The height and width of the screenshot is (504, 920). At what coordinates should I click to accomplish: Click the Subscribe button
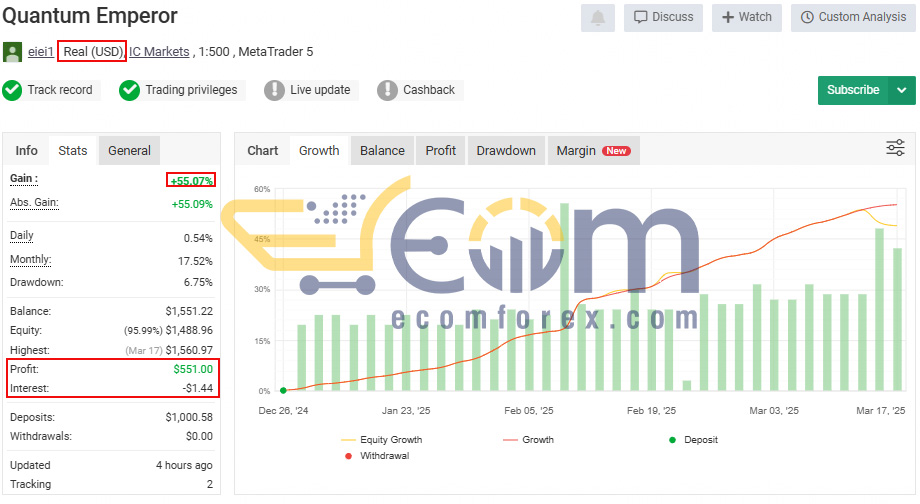pos(853,90)
